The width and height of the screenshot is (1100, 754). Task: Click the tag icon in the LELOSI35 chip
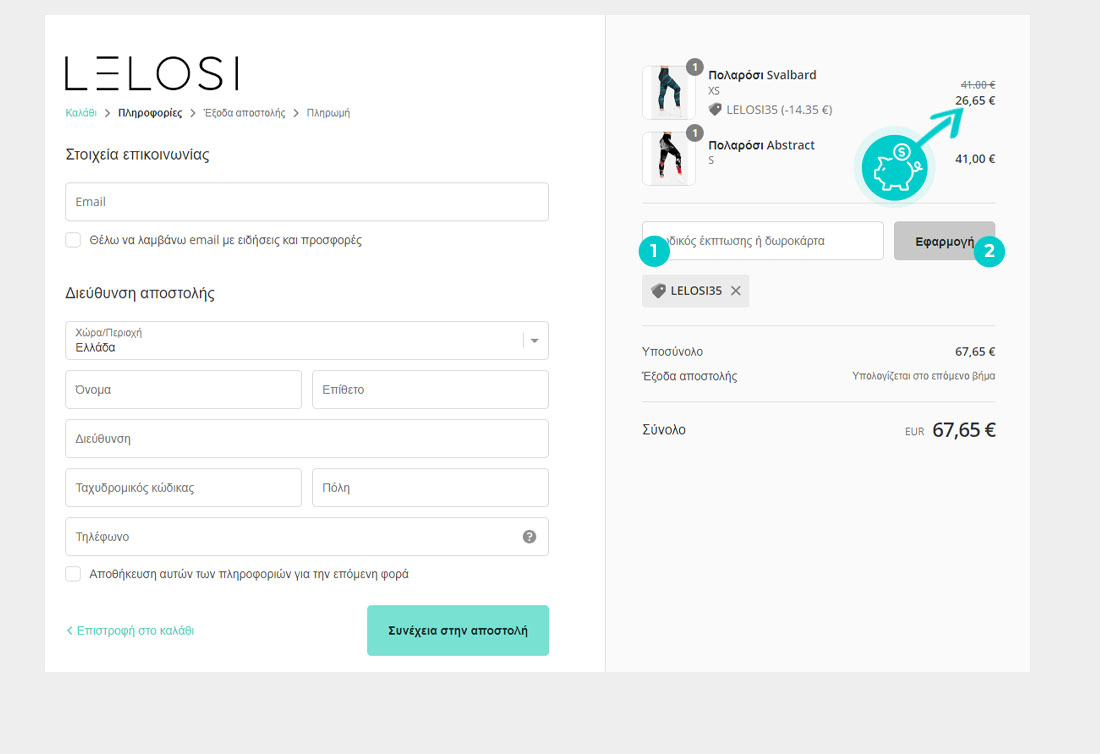[658, 290]
